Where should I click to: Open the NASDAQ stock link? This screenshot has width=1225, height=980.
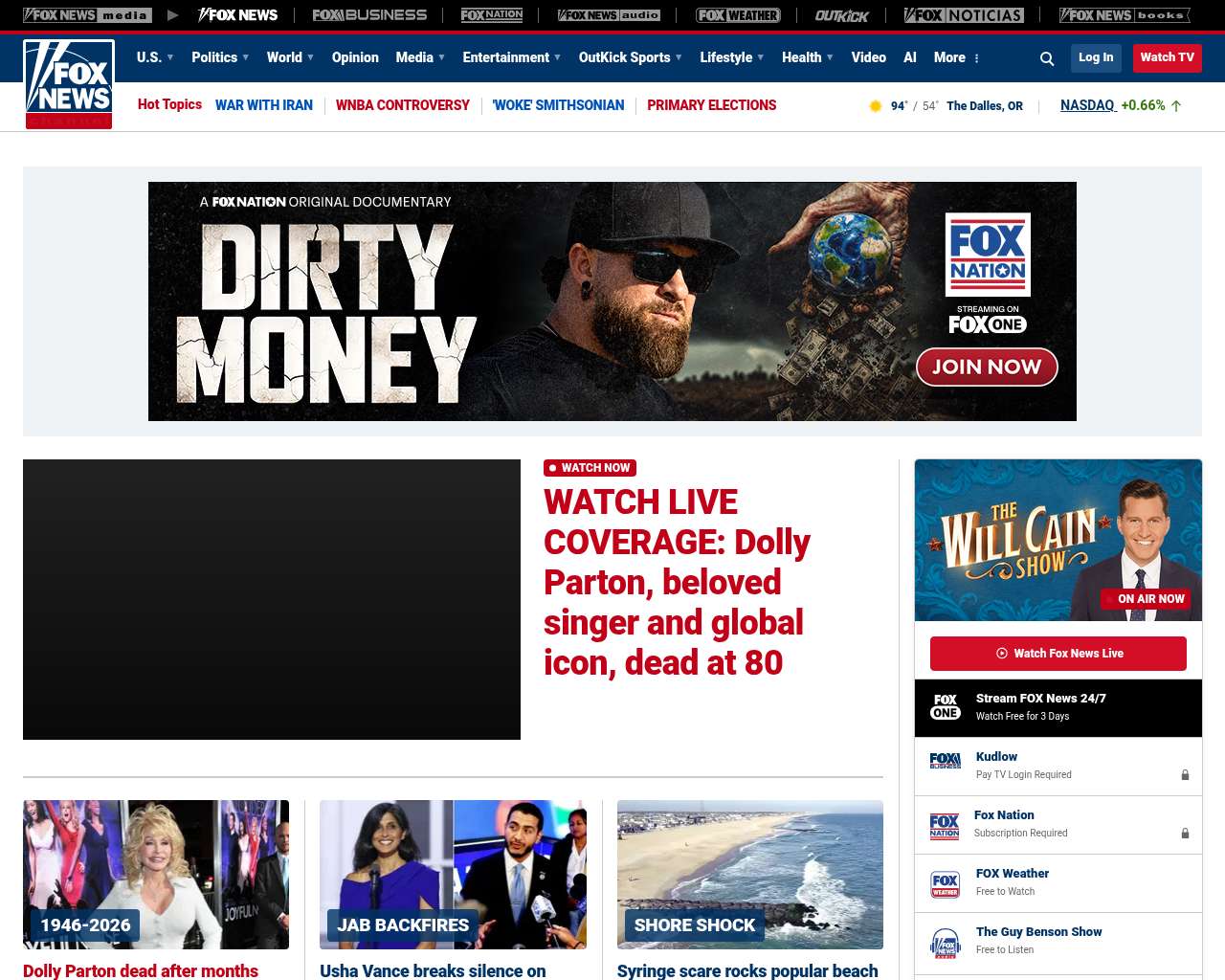coord(1088,105)
